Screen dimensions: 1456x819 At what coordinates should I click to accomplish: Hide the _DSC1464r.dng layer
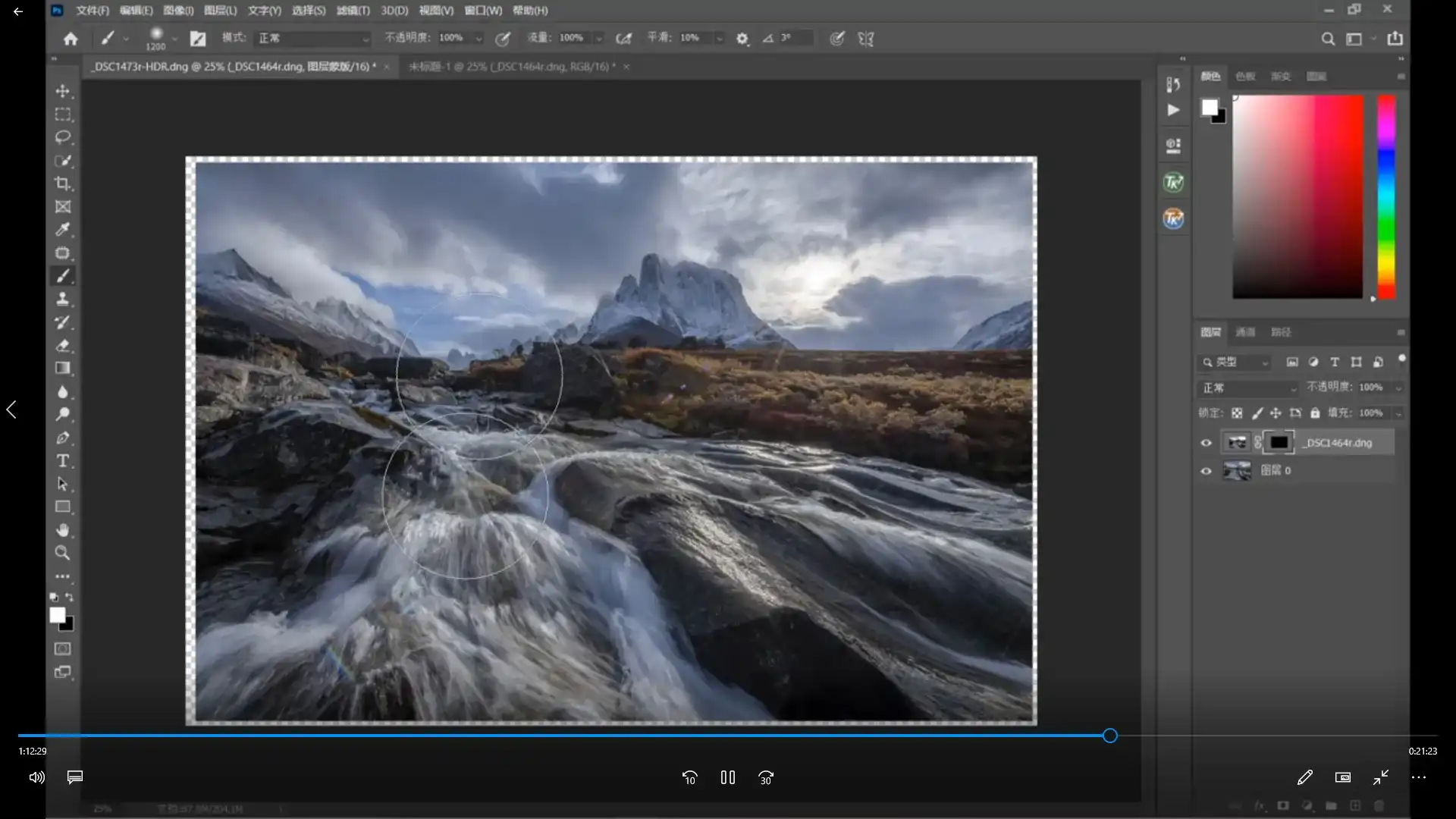click(1206, 443)
